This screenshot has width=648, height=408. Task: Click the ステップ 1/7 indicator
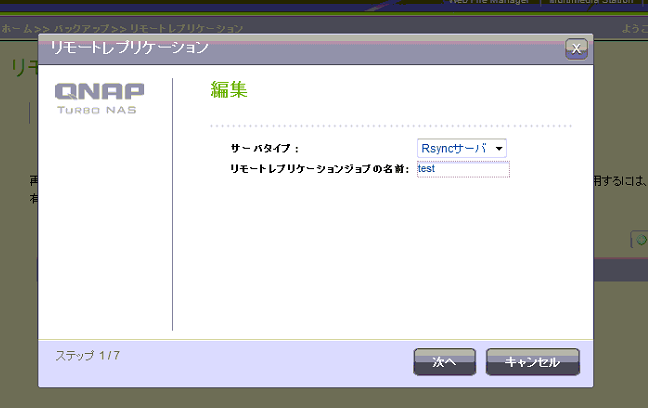pyautogui.click(x=87, y=355)
